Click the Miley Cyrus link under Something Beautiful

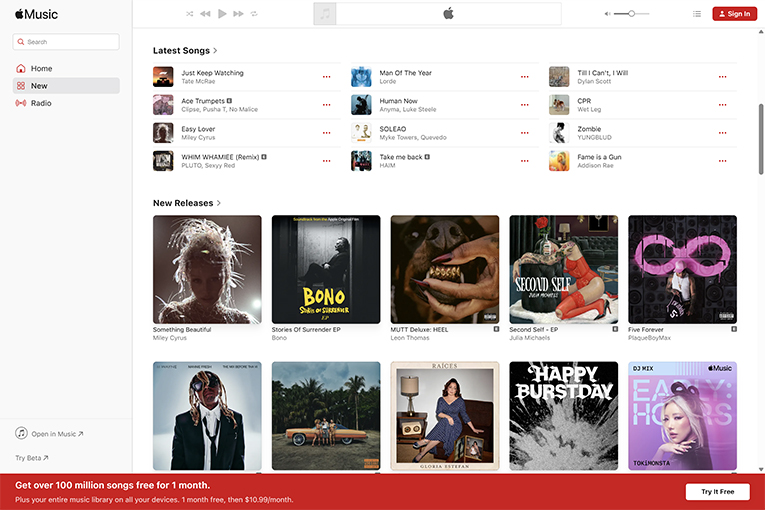coord(170,338)
